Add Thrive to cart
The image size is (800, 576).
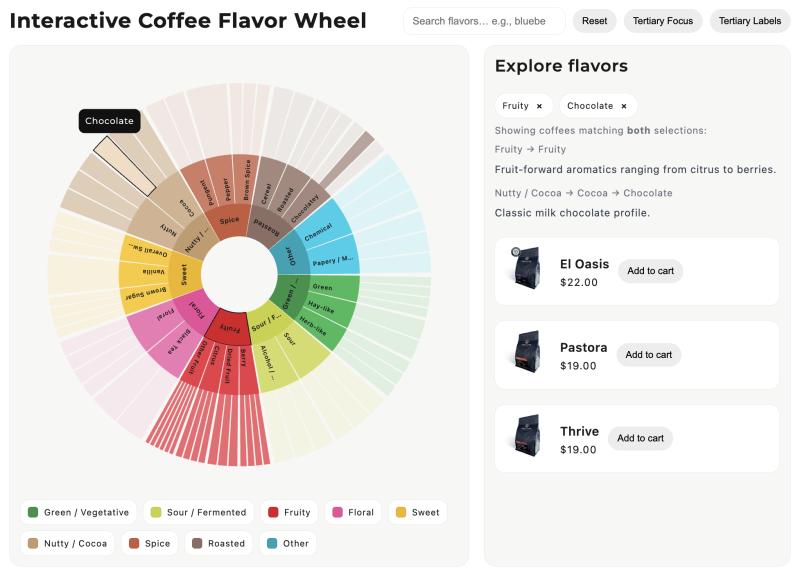641,438
